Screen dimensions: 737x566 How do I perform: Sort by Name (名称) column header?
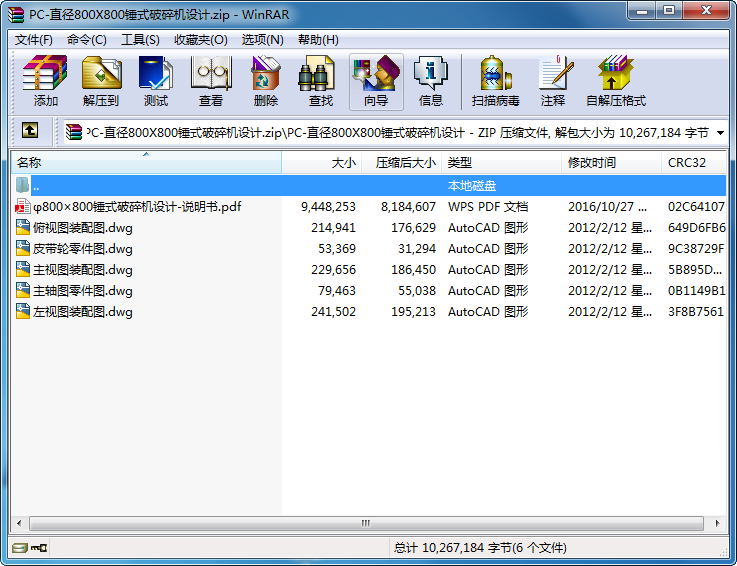point(146,163)
